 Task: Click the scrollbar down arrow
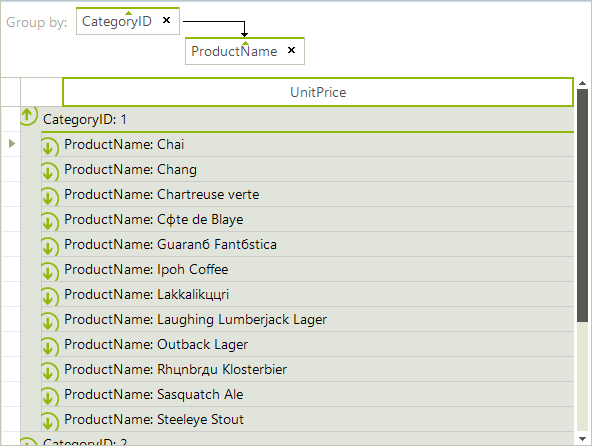582,438
